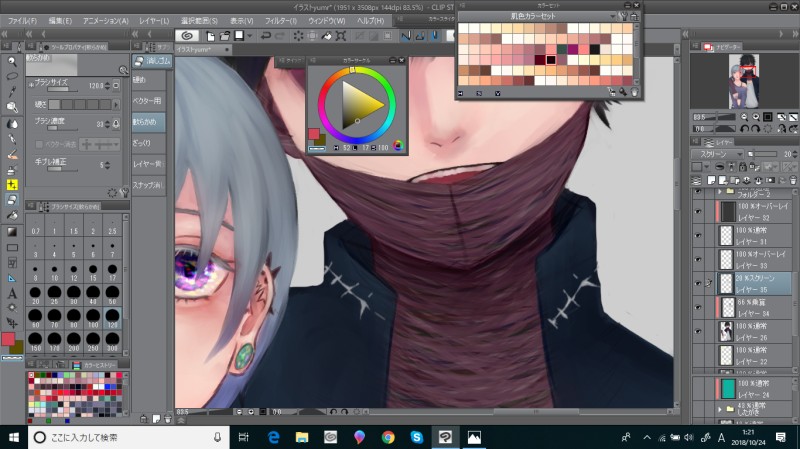Screen dimensions: 800x449
Task: Select the Zoom magnifier tool
Action: [x=12, y=61]
